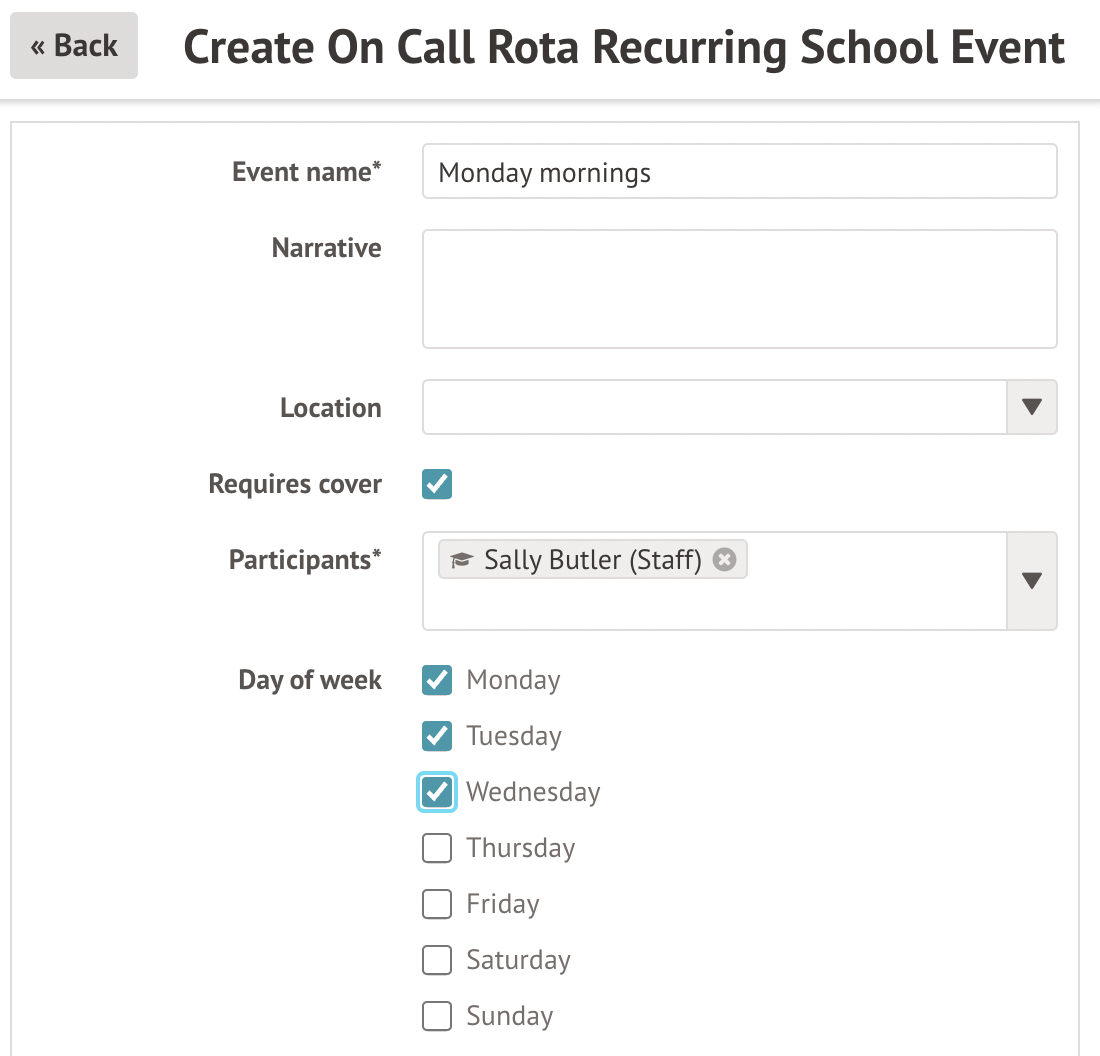
Task: Tick the Friday checkbox
Action: click(437, 904)
